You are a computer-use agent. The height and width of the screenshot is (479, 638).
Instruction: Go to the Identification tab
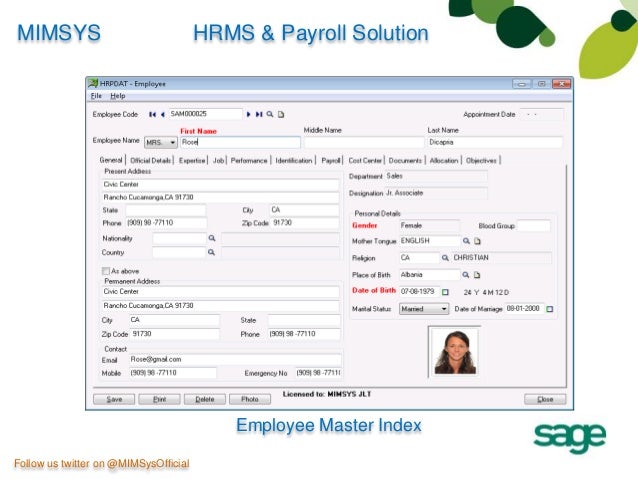[x=294, y=160]
